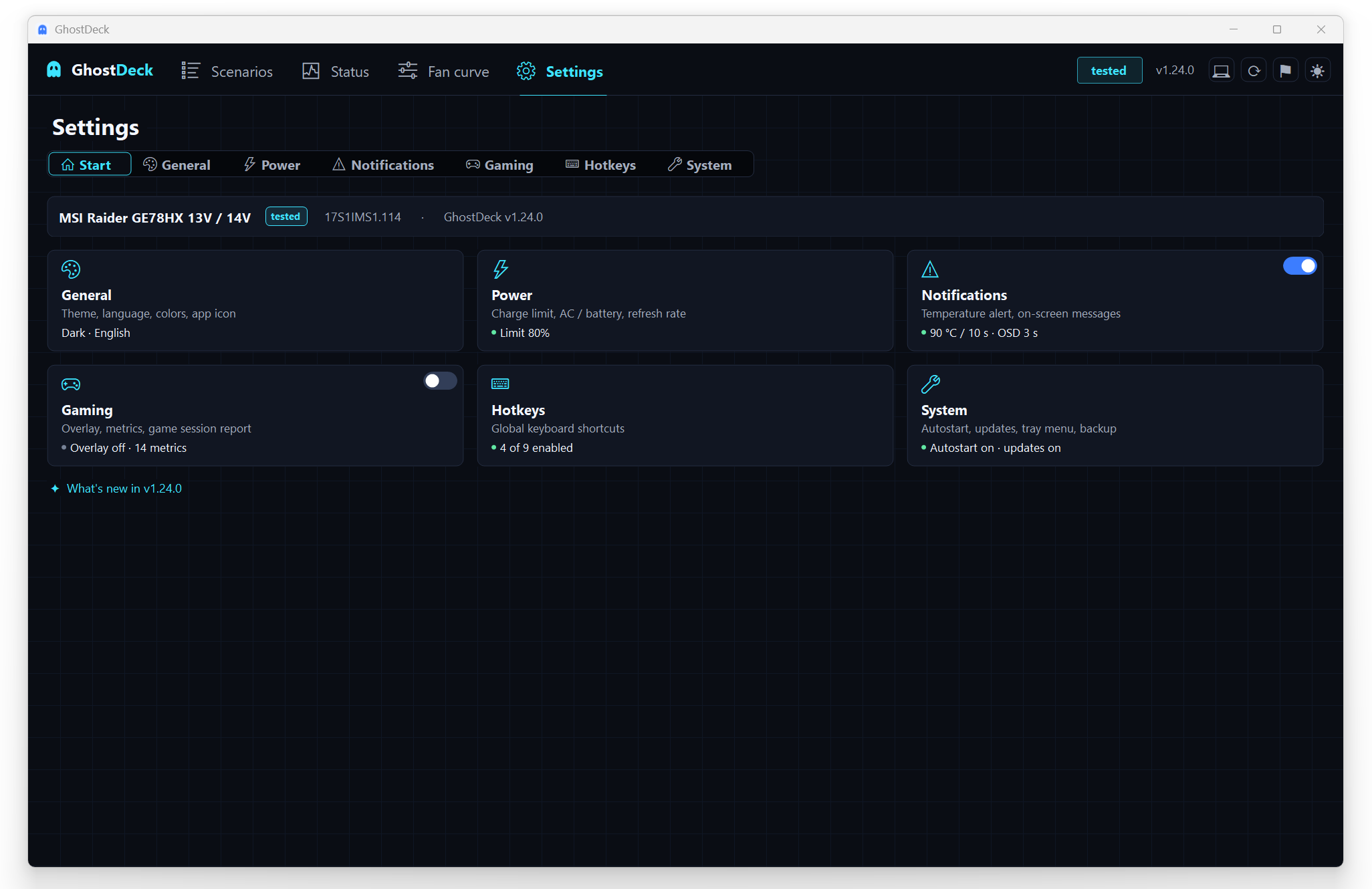Click the 17S1IMS1.114 firmware text
The height and width of the screenshot is (889, 1372).
point(363,217)
